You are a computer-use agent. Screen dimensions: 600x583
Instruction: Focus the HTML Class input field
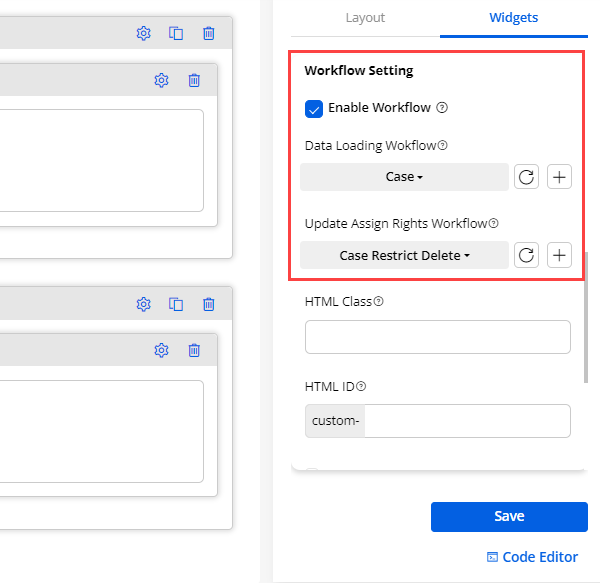[437, 337]
